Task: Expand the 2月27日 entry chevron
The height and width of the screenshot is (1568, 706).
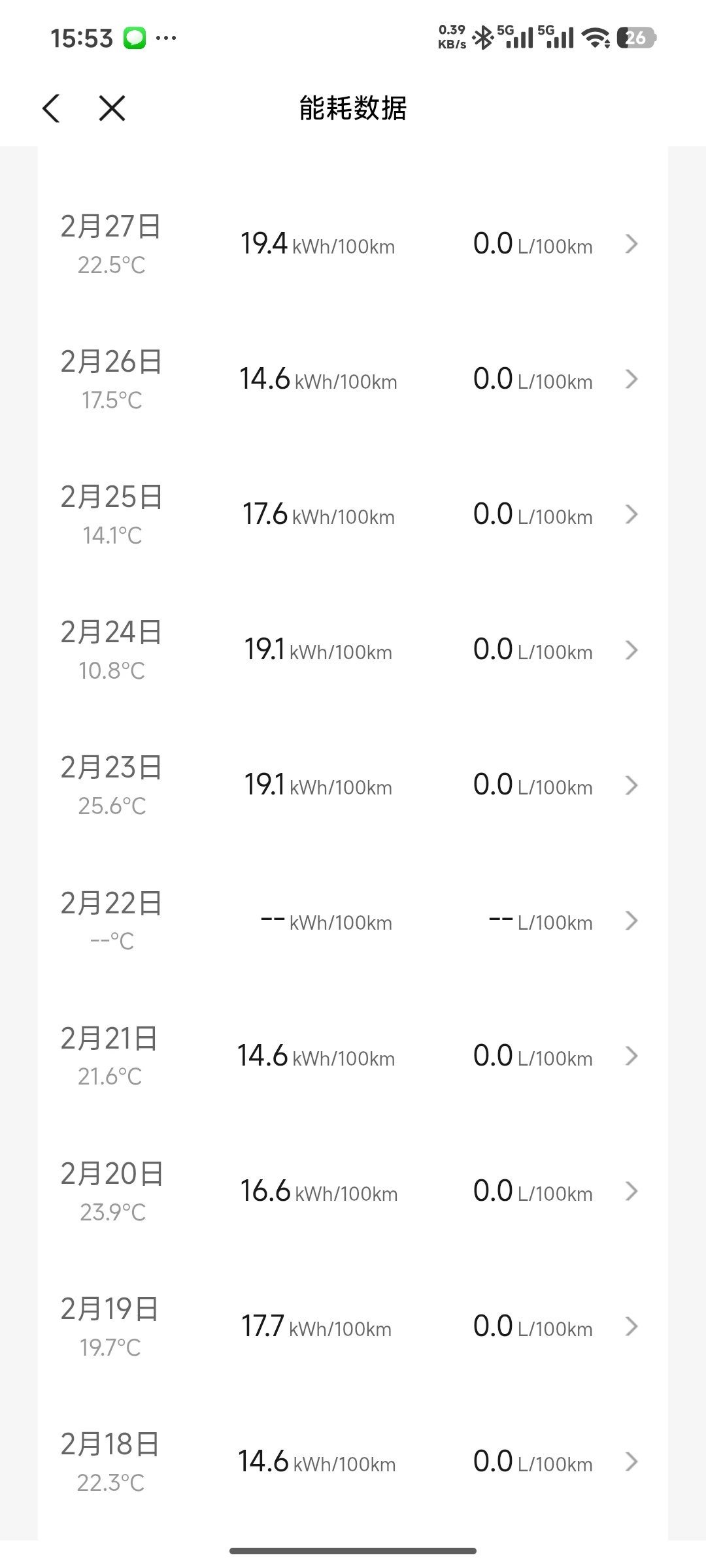Action: point(631,244)
